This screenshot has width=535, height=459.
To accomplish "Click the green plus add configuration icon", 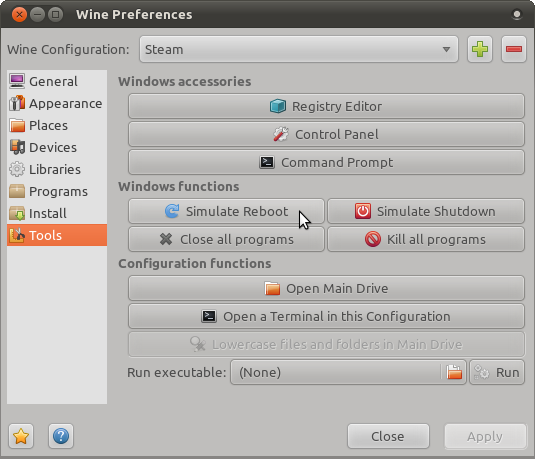I will [x=480, y=49].
